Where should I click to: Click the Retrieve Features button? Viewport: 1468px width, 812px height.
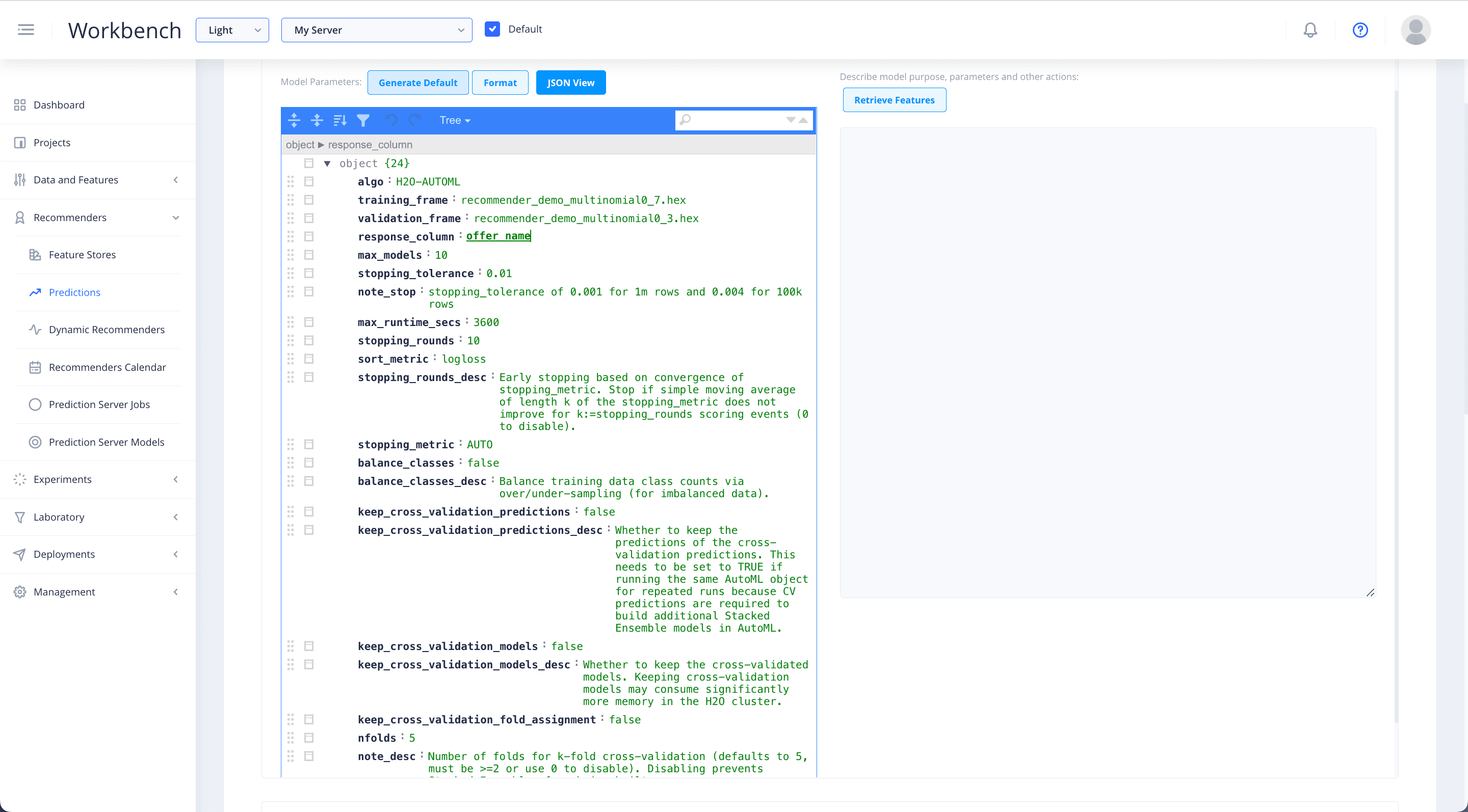[894, 100]
